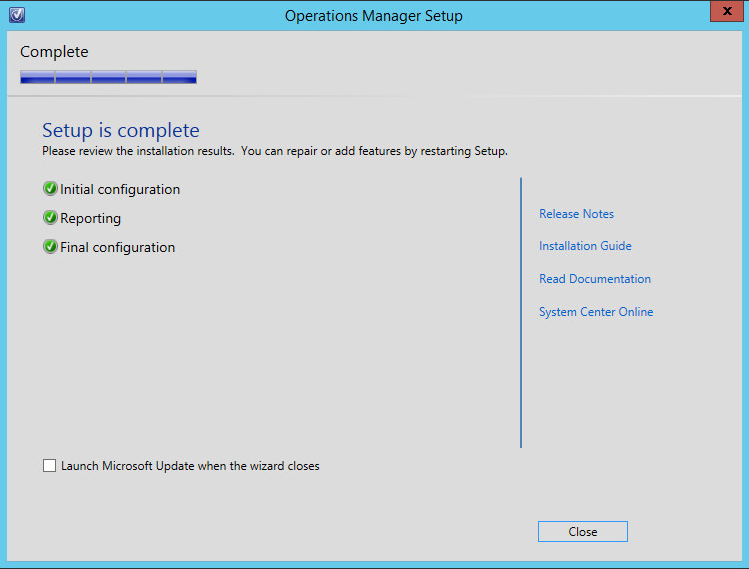The height and width of the screenshot is (569, 749).
Task: Click the Close button
Action: (x=583, y=531)
